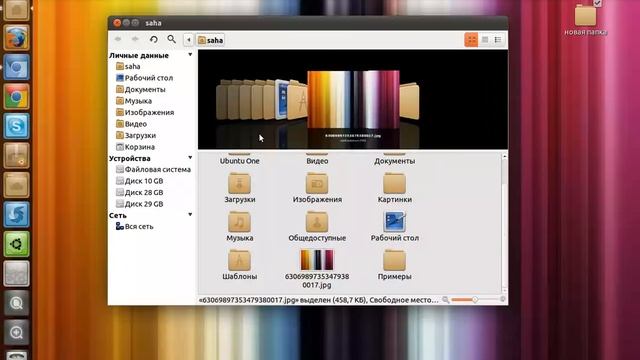Launch Chromium from the launcher
Image resolution: width=640 pixels, height=360 pixels.
click(16, 67)
